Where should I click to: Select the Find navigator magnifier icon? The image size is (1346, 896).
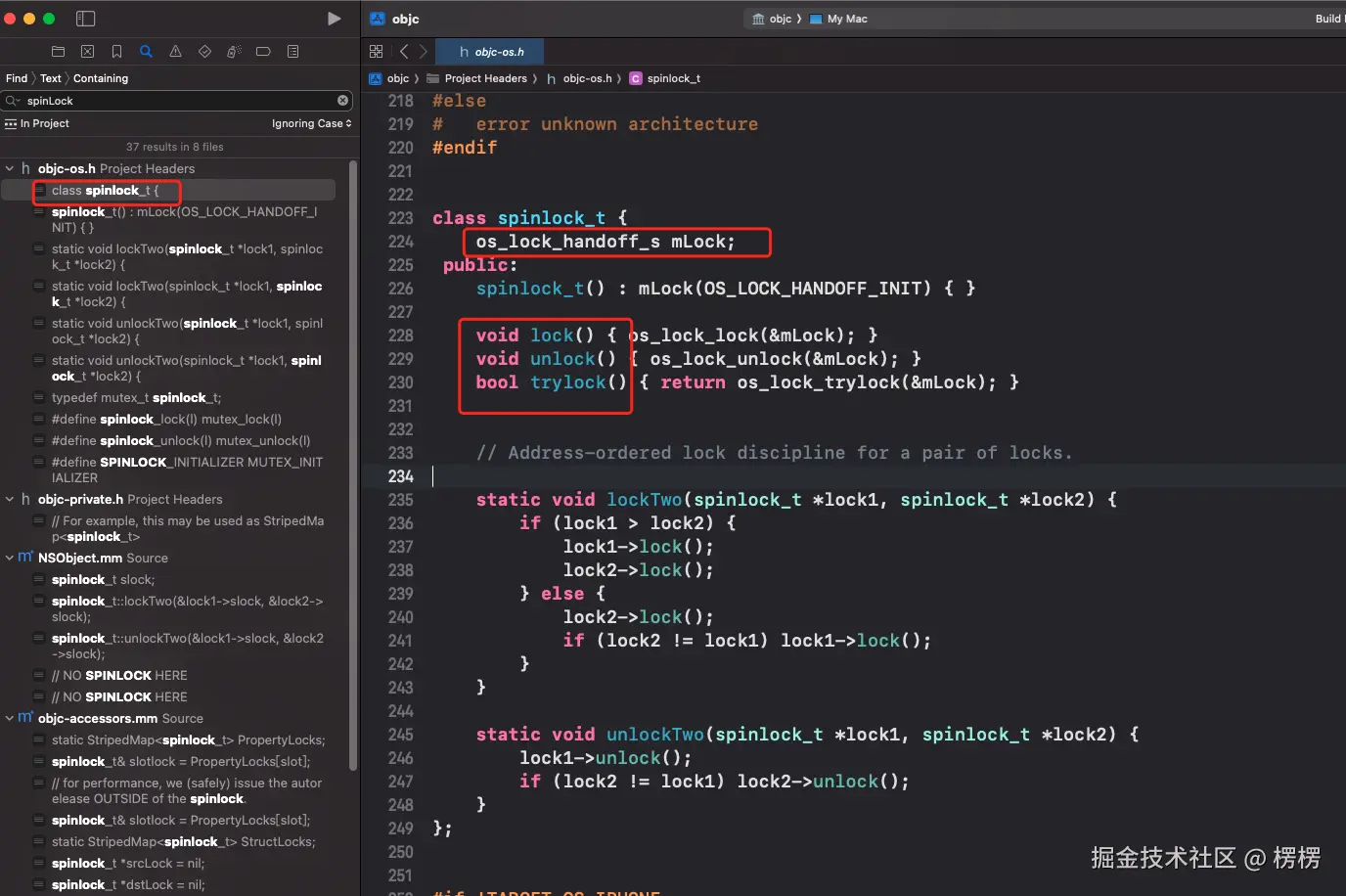tap(146, 52)
